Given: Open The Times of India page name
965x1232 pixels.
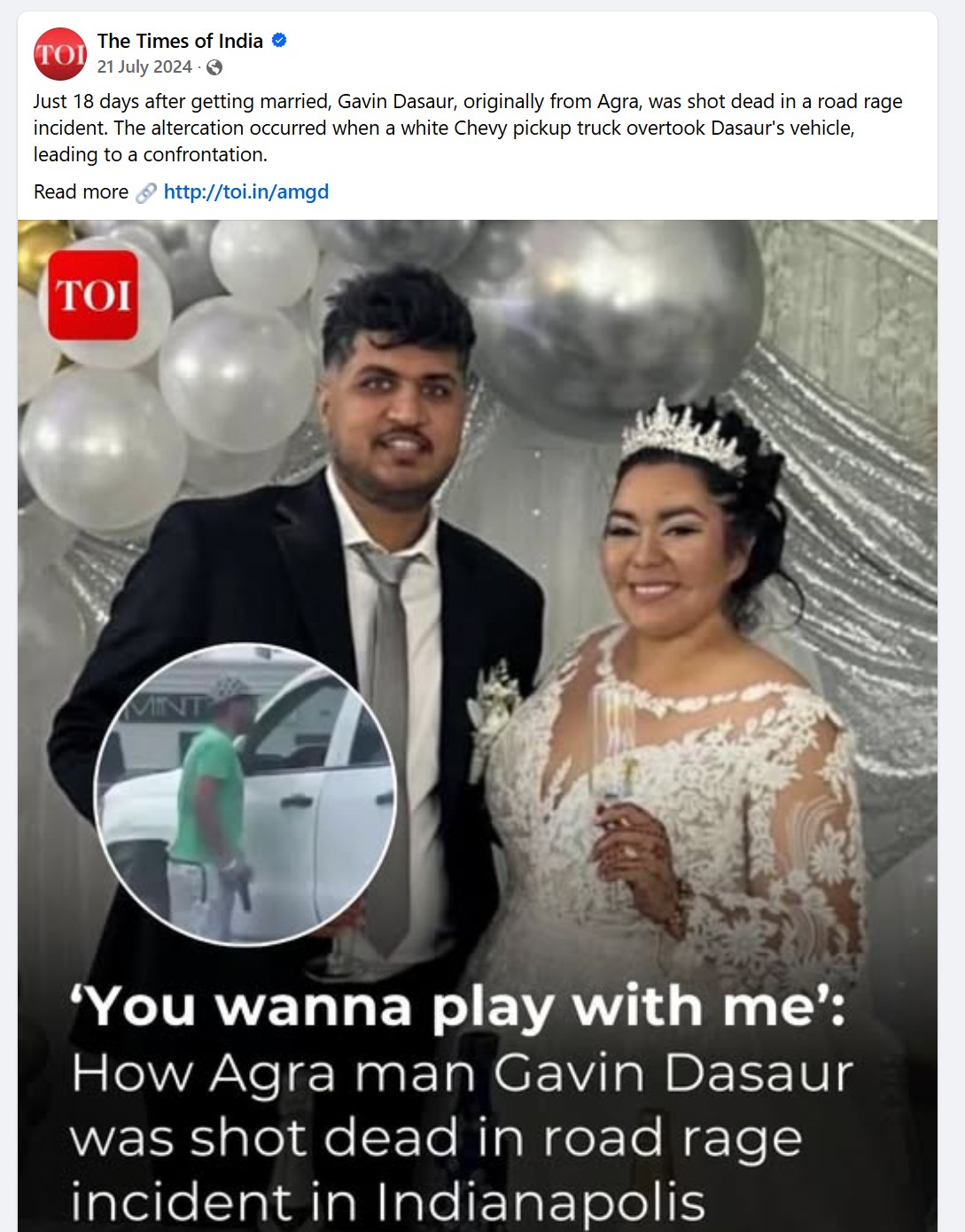Looking at the screenshot, I should pyautogui.click(x=180, y=41).
